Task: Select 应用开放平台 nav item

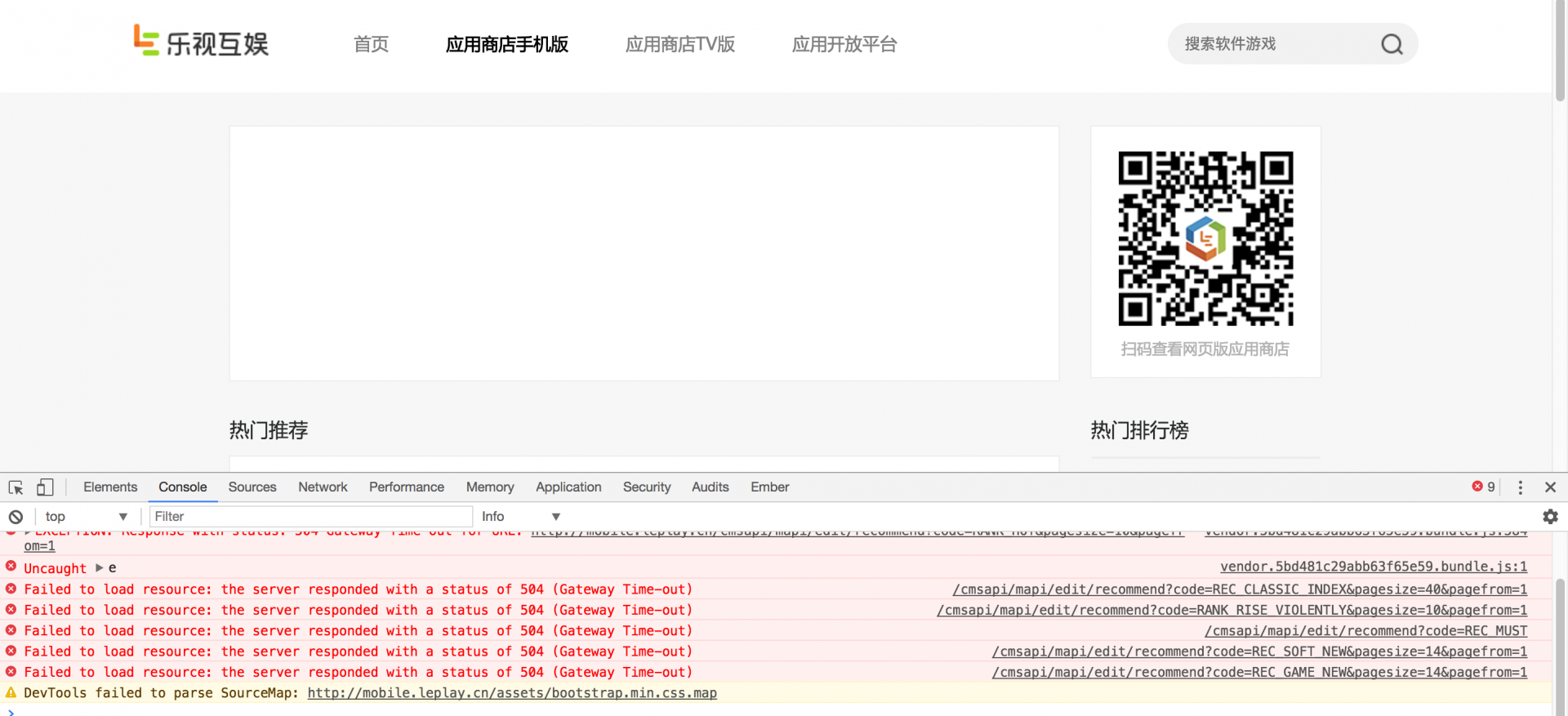Action: [x=844, y=44]
